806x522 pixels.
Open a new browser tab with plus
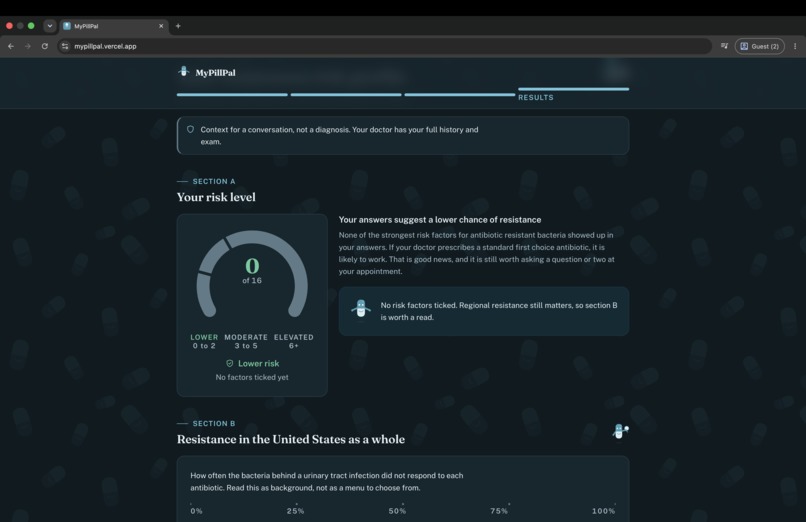(x=178, y=26)
